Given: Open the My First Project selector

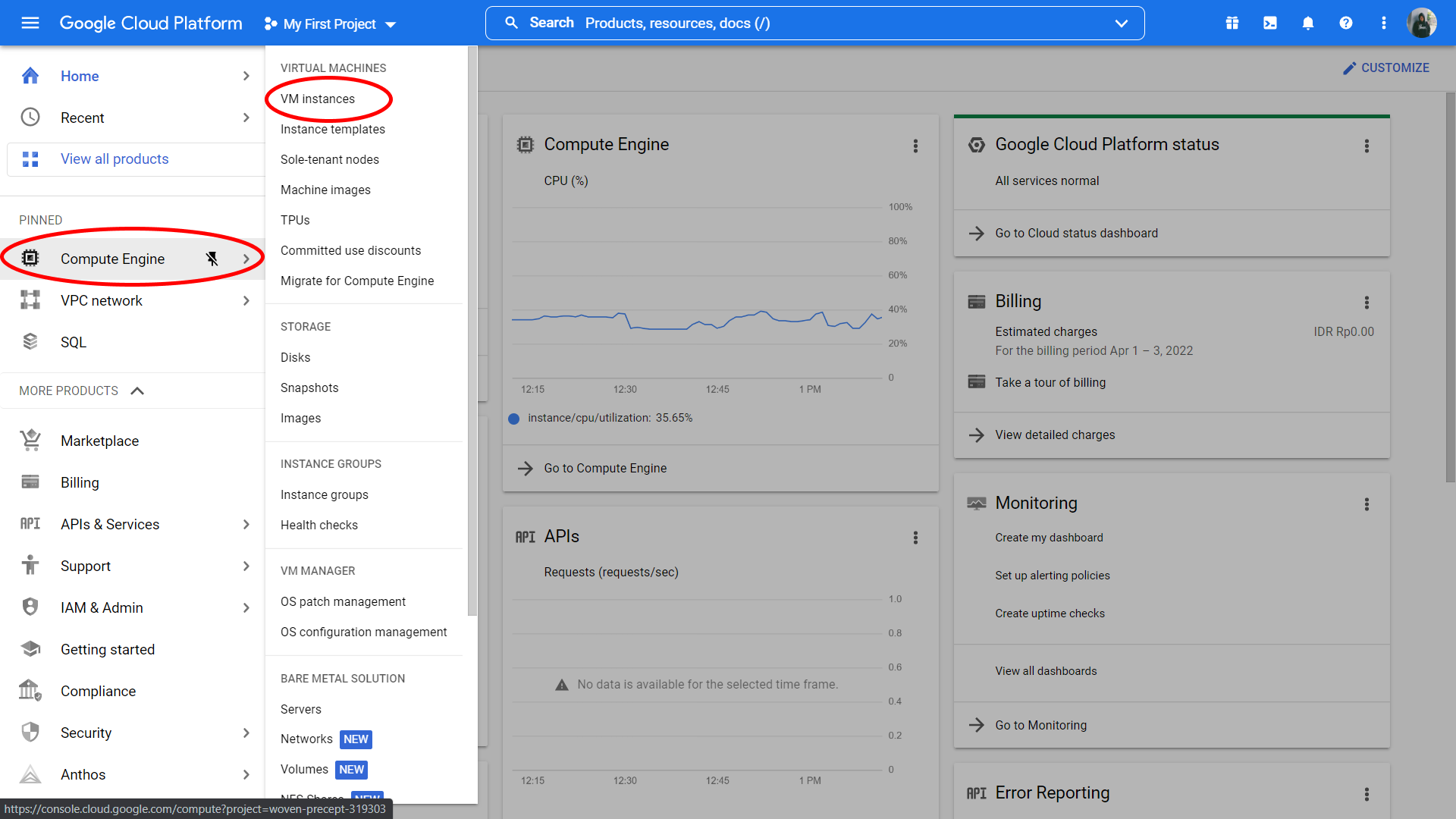Looking at the screenshot, I should click(x=330, y=24).
